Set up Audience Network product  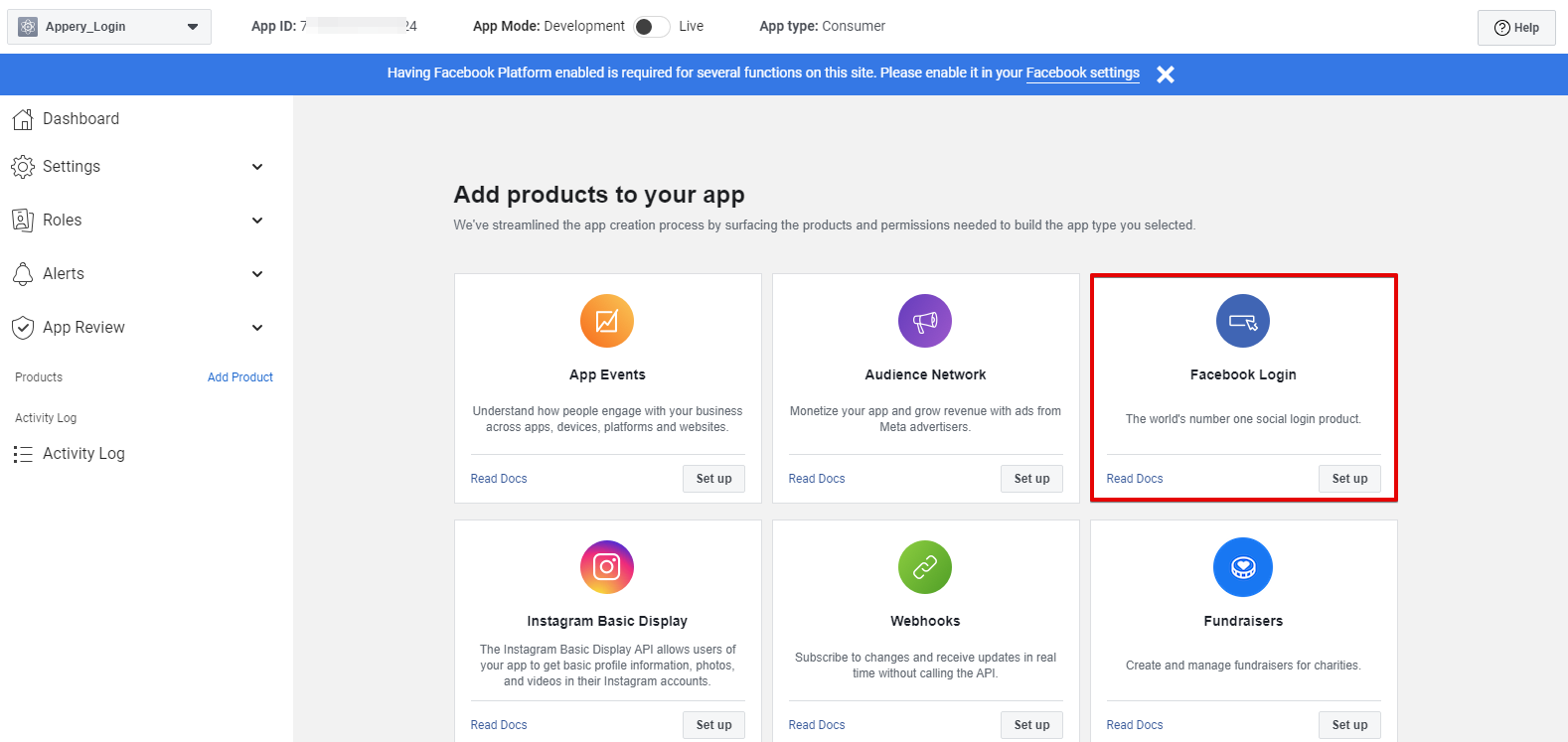[1031, 479]
